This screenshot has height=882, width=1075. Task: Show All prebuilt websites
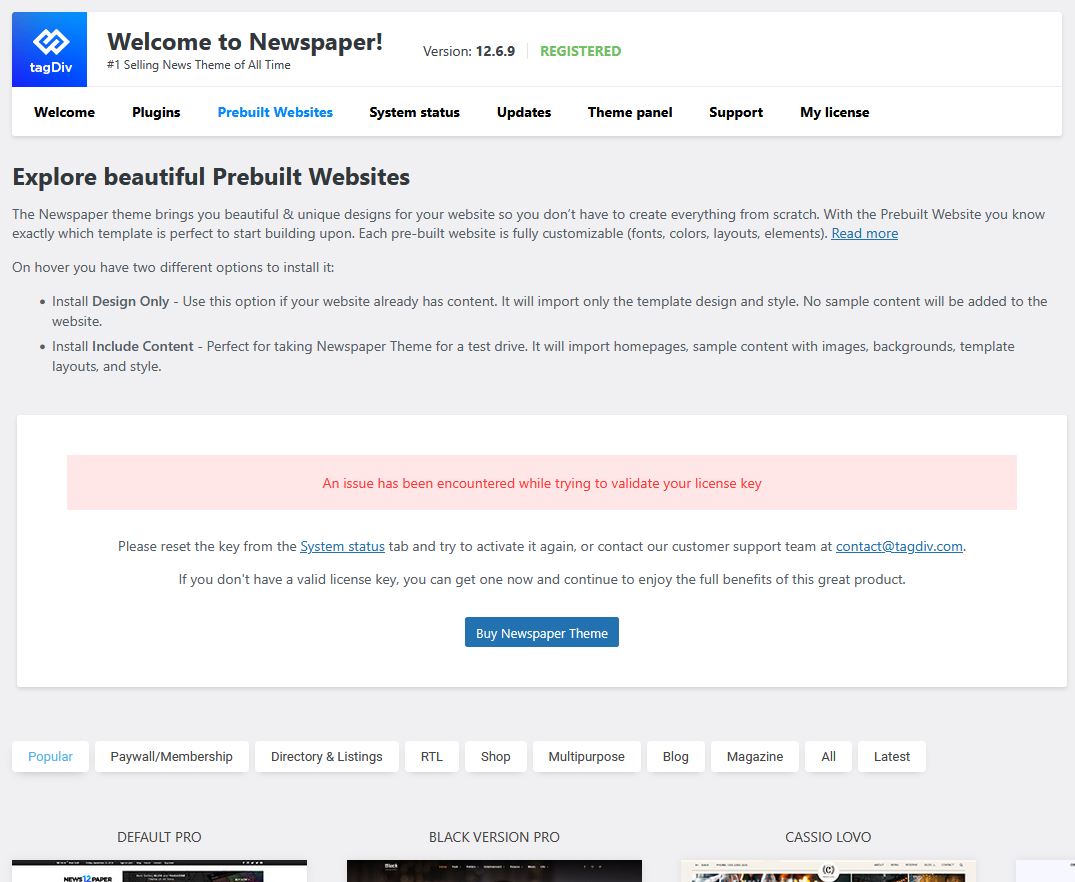[828, 756]
